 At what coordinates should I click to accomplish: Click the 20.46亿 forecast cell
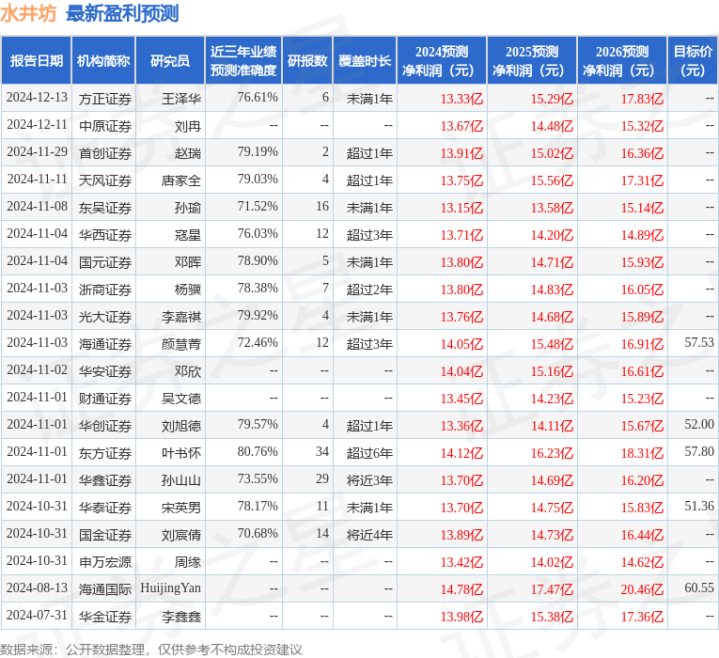point(642,589)
